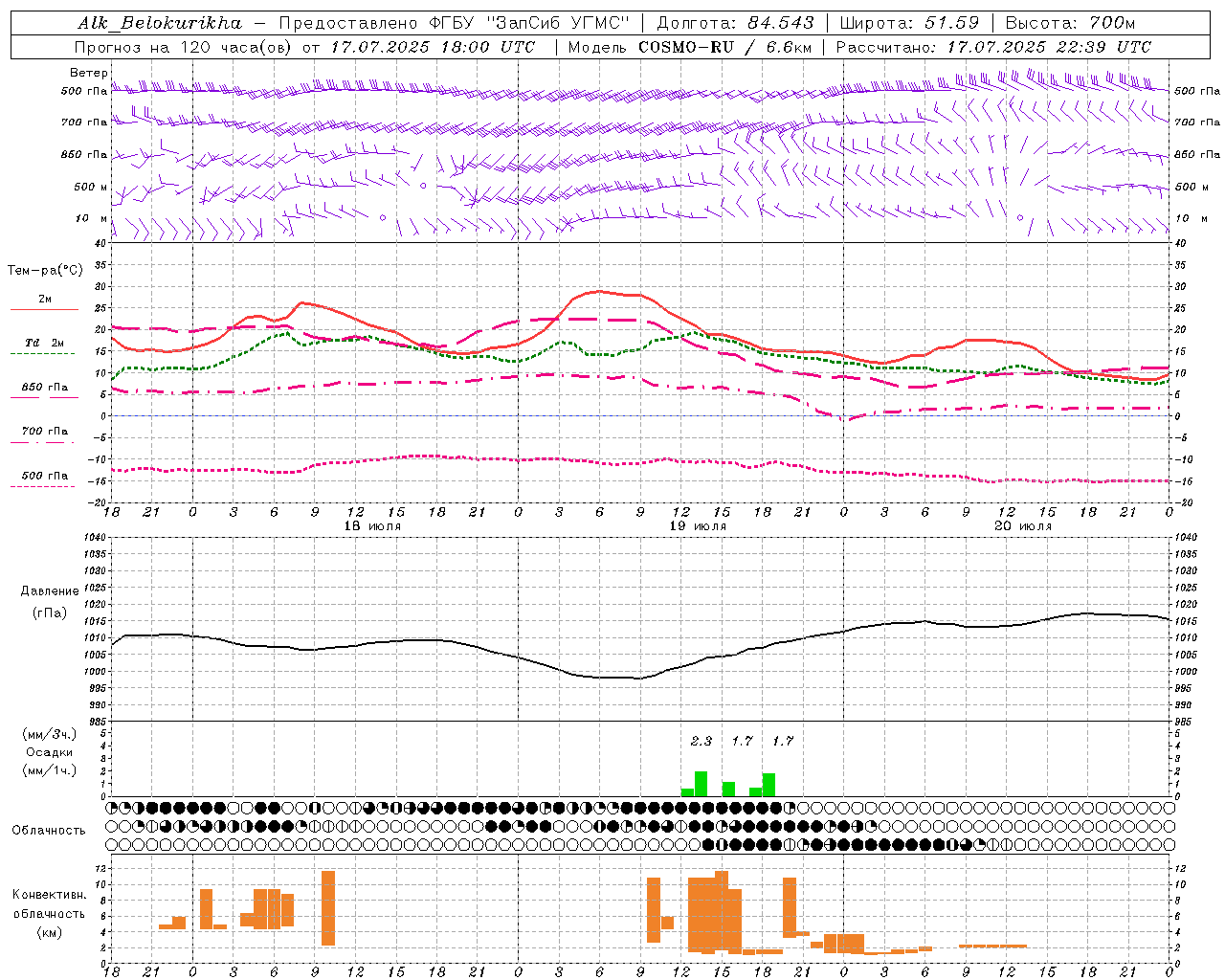The image size is (1225, 980).
Task: Click the '700 гПа' entry in temperature legend
Action: [x=45, y=431]
